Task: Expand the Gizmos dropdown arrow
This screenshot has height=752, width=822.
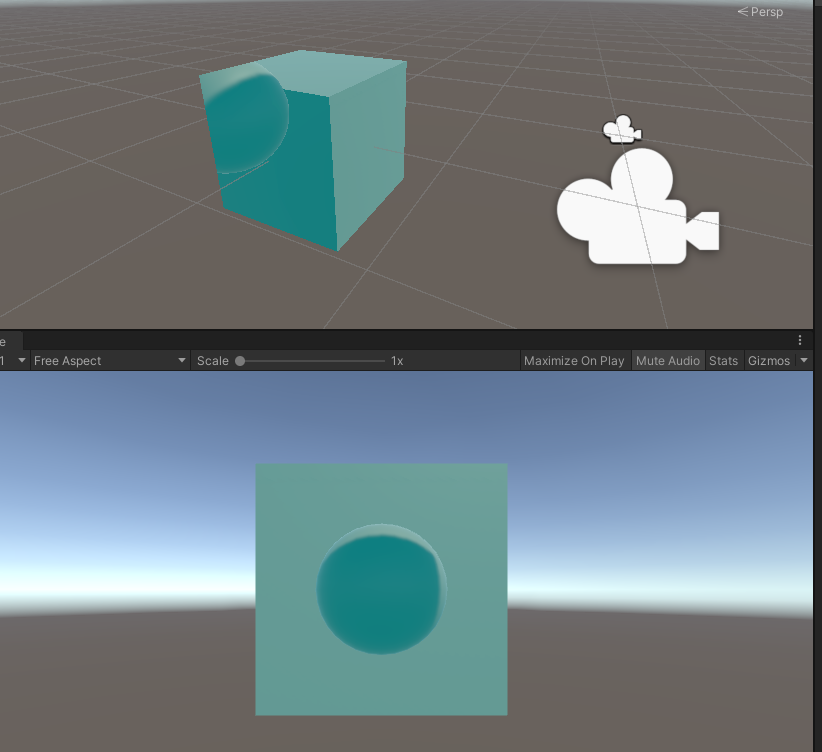Action: tap(804, 360)
